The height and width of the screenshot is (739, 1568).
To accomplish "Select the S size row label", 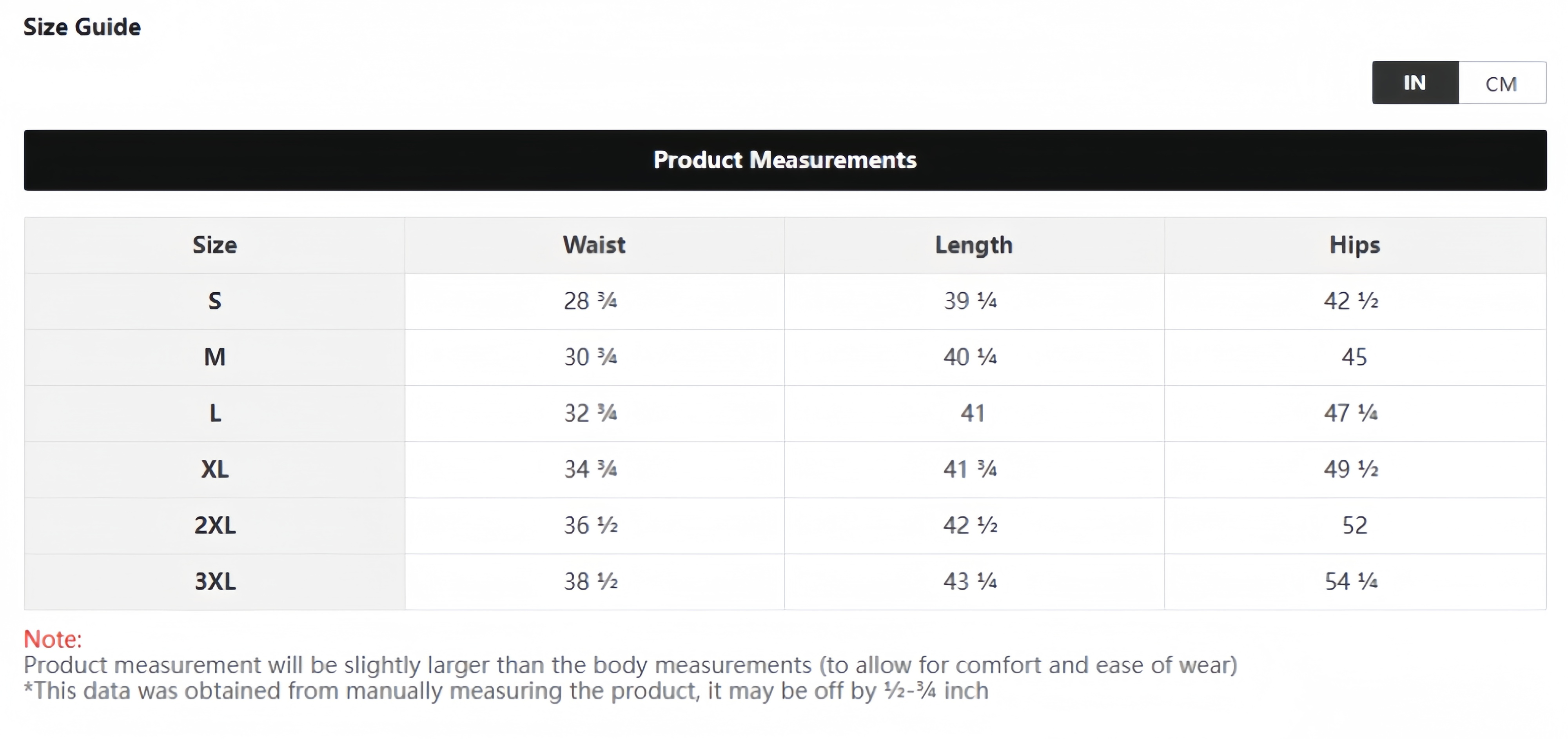I will coord(214,301).
